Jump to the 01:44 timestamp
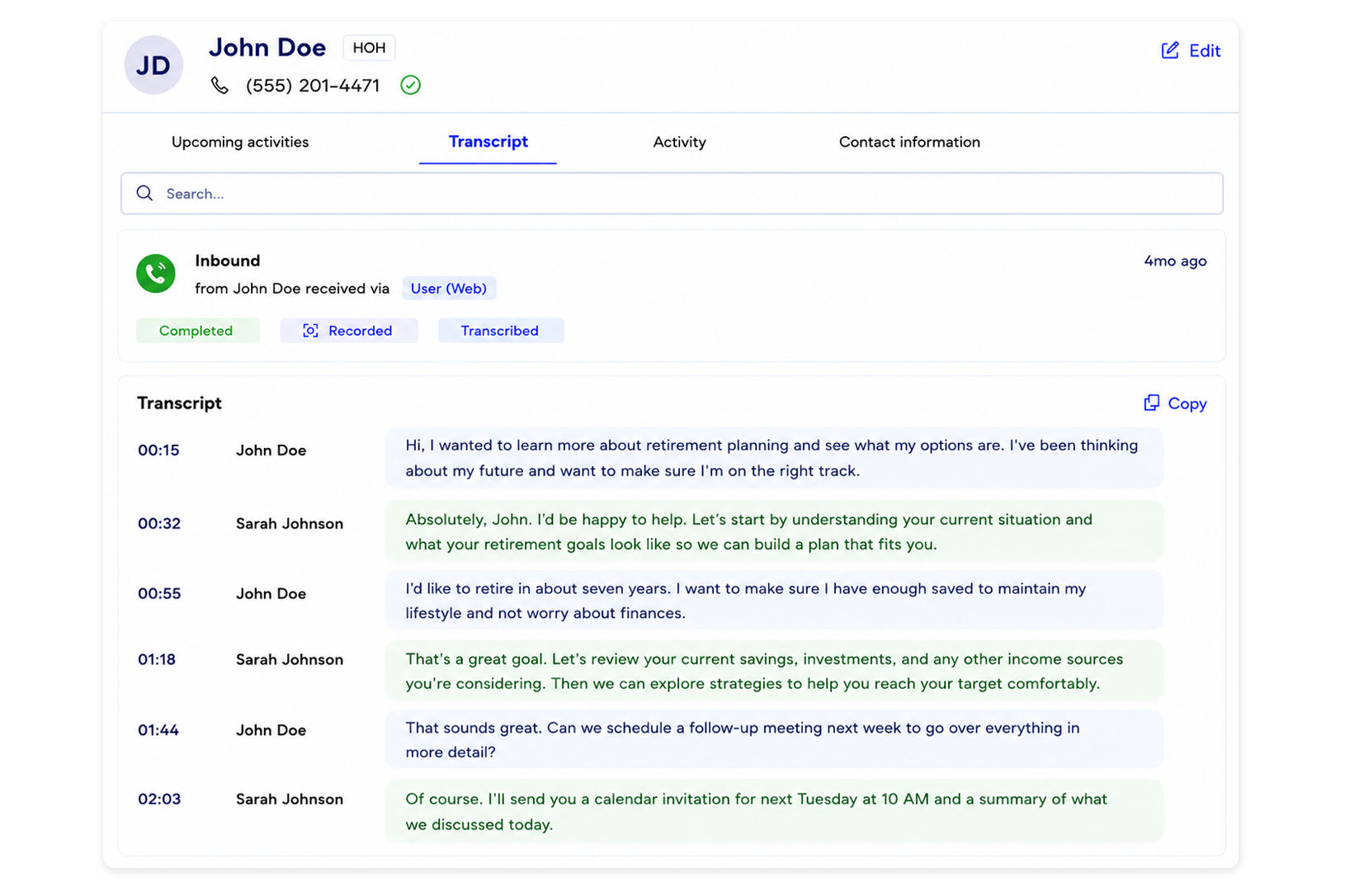This screenshot has height=896, width=1345. 158,730
